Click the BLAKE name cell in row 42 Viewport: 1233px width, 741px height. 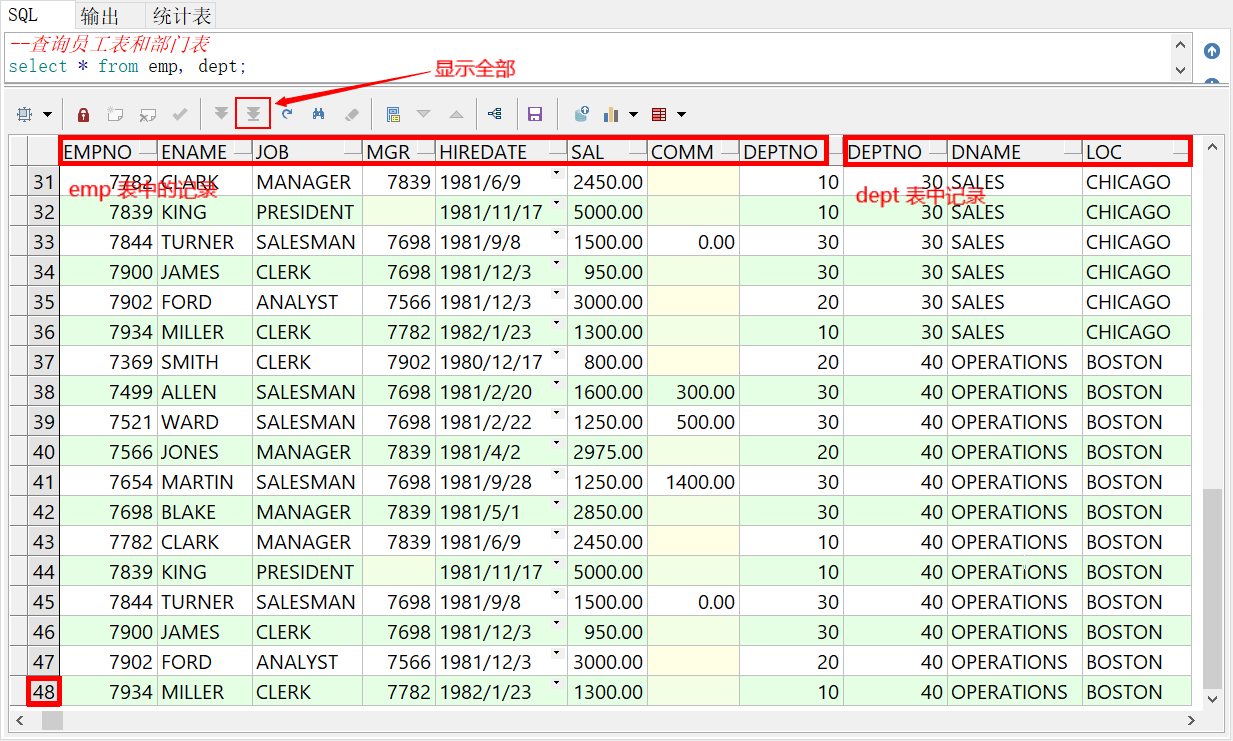(205, 512)
